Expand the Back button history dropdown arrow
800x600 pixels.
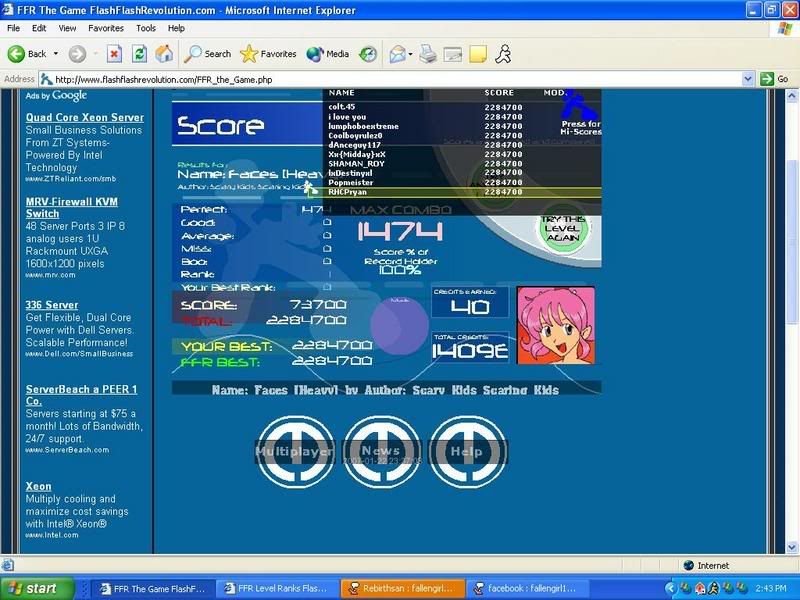[56, 54]
